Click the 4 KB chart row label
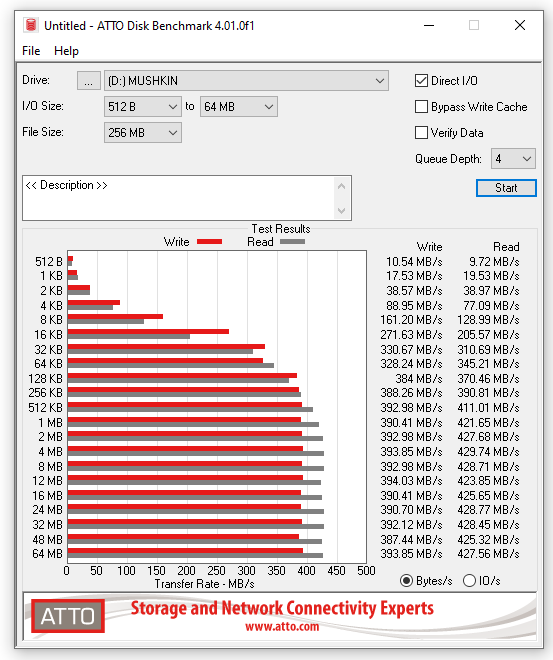The height and width of the screenshot is (660, 553). 51,306
